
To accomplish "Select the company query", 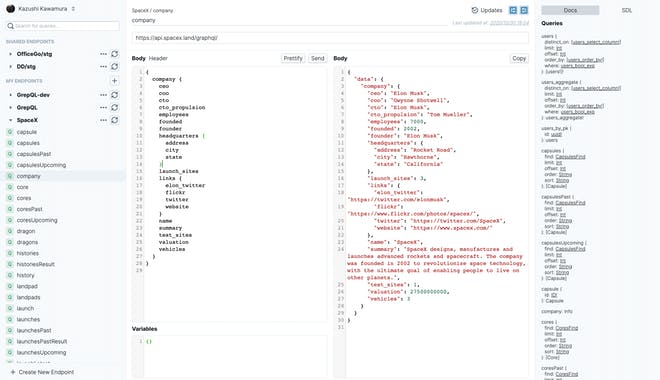I will click(29, 176).
